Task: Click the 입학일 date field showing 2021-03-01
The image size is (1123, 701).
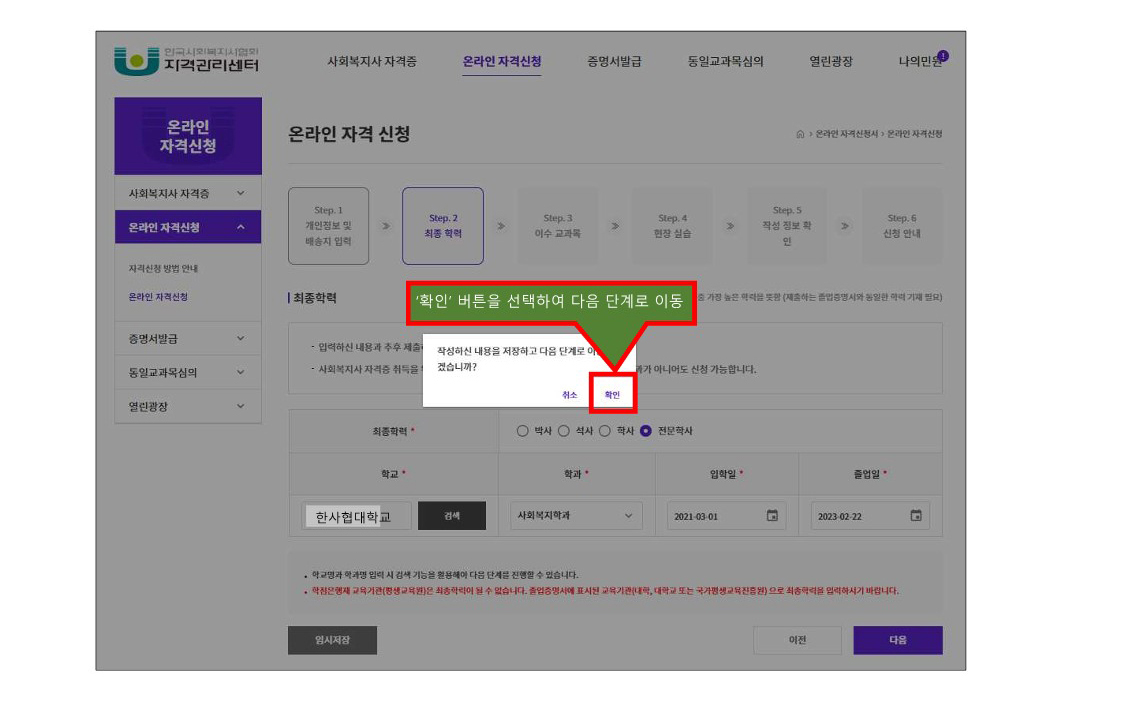Action: [726, 516]
